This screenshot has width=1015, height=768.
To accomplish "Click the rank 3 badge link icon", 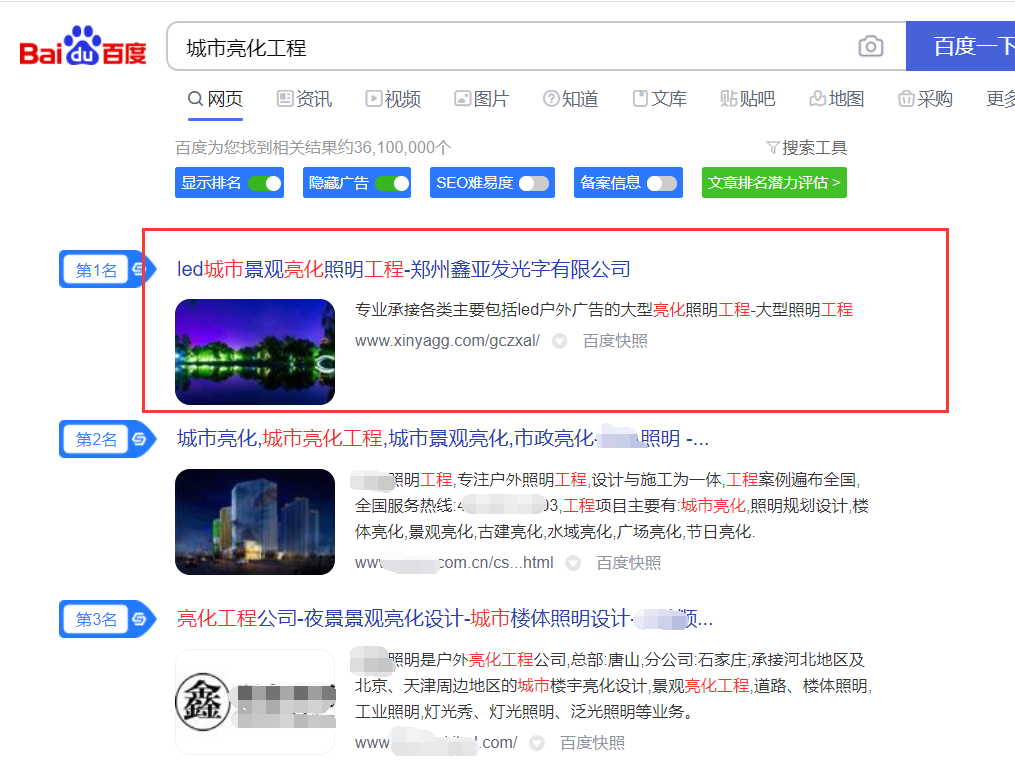I will coord(139,619).
